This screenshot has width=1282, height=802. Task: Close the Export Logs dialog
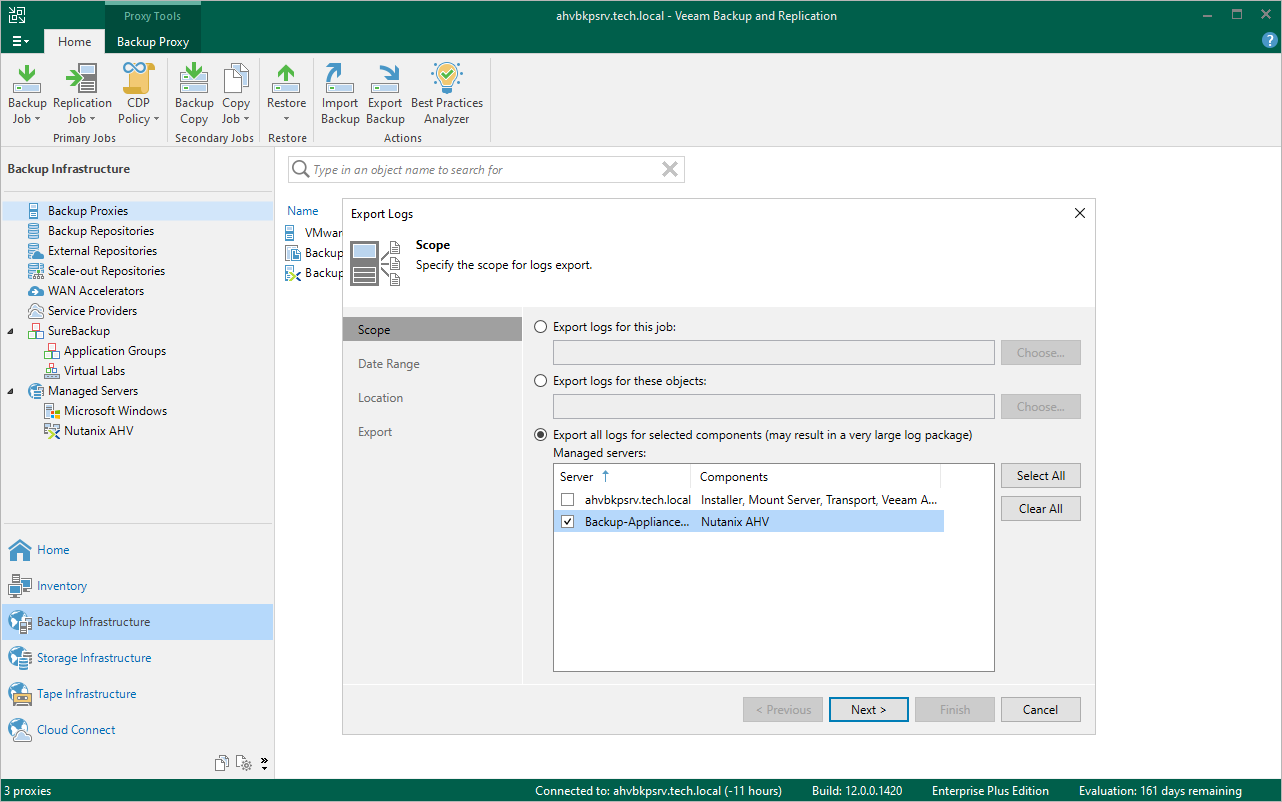tap(1080, 213)
